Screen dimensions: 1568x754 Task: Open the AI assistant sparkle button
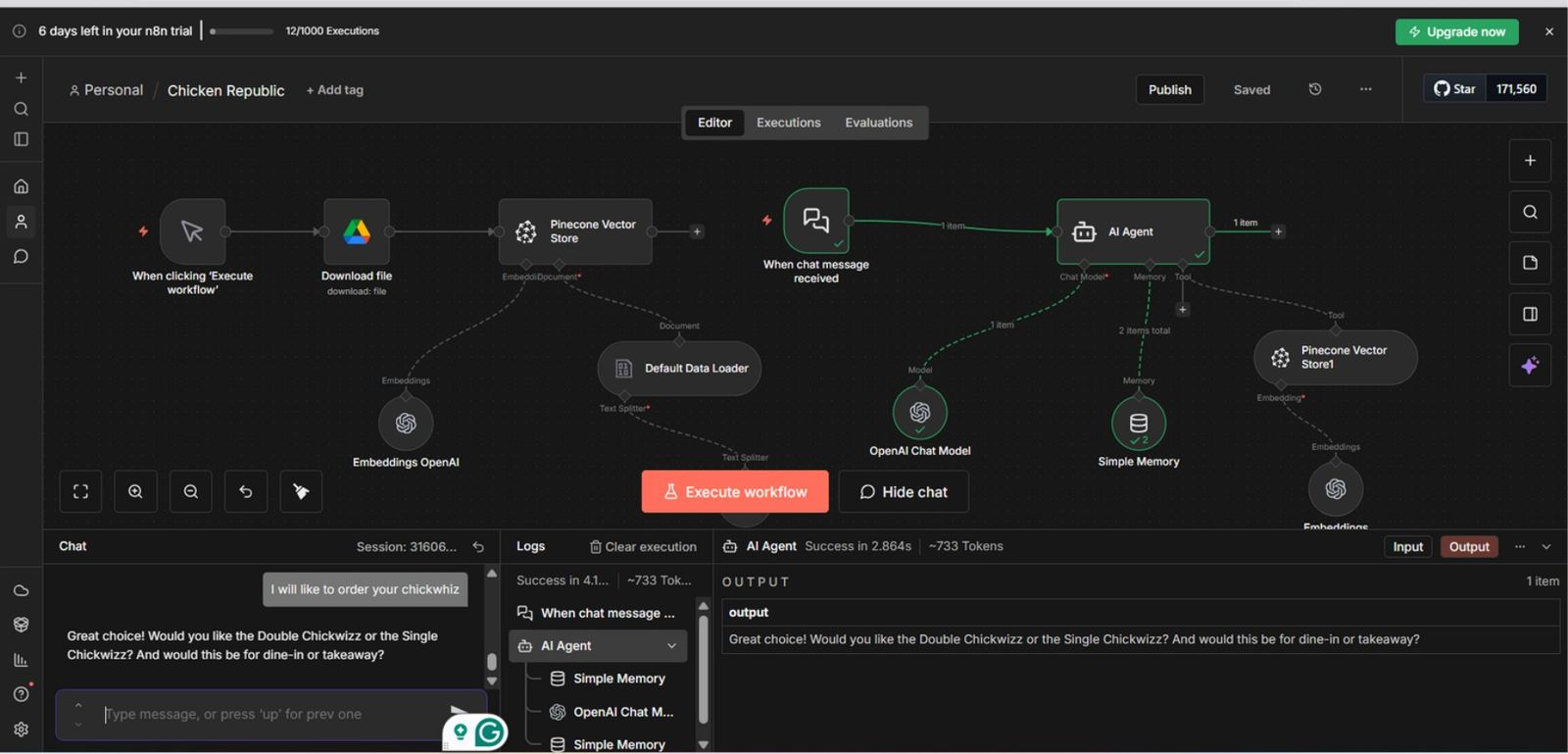pyautogui.click(x=1530, y=366)
